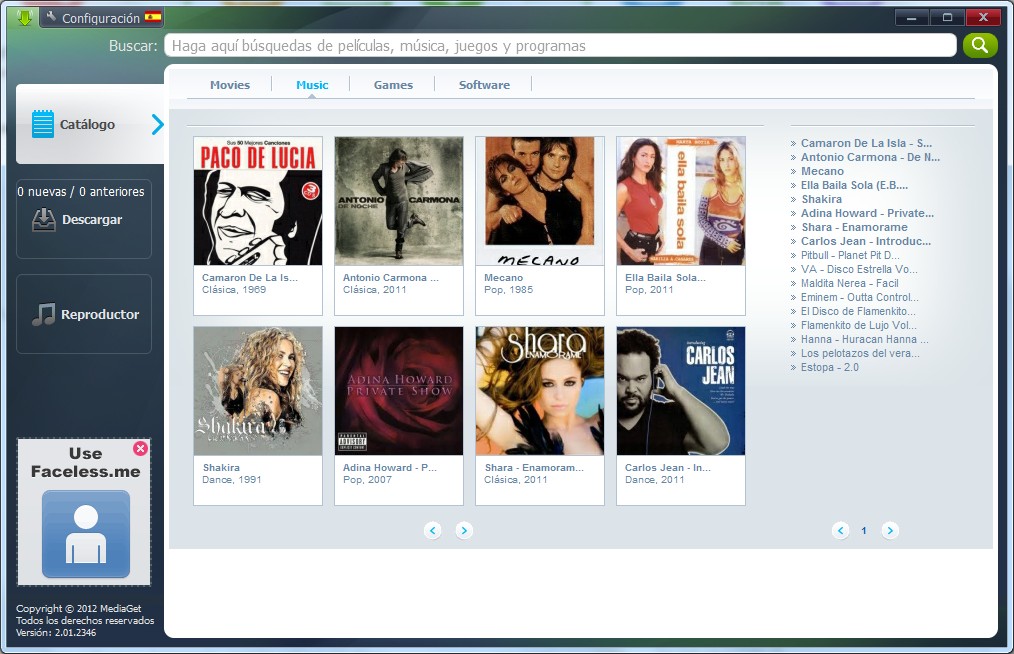Select 'Shara - Enamorame' in right list

click(854, 227)
